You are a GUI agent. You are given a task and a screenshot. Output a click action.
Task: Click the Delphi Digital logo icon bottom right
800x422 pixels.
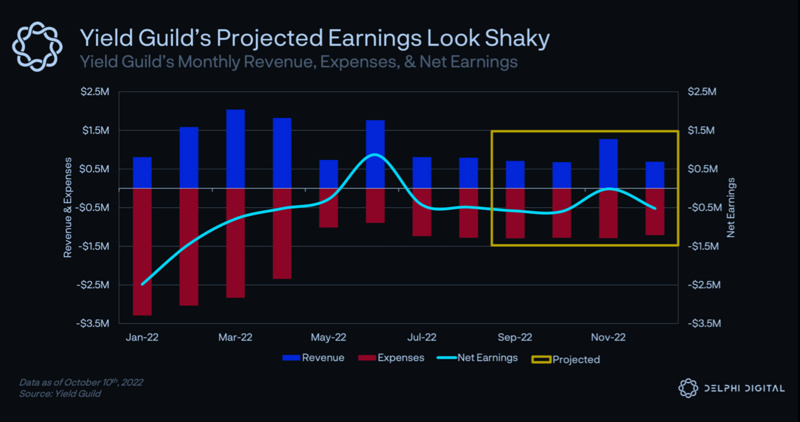point(687,389)
